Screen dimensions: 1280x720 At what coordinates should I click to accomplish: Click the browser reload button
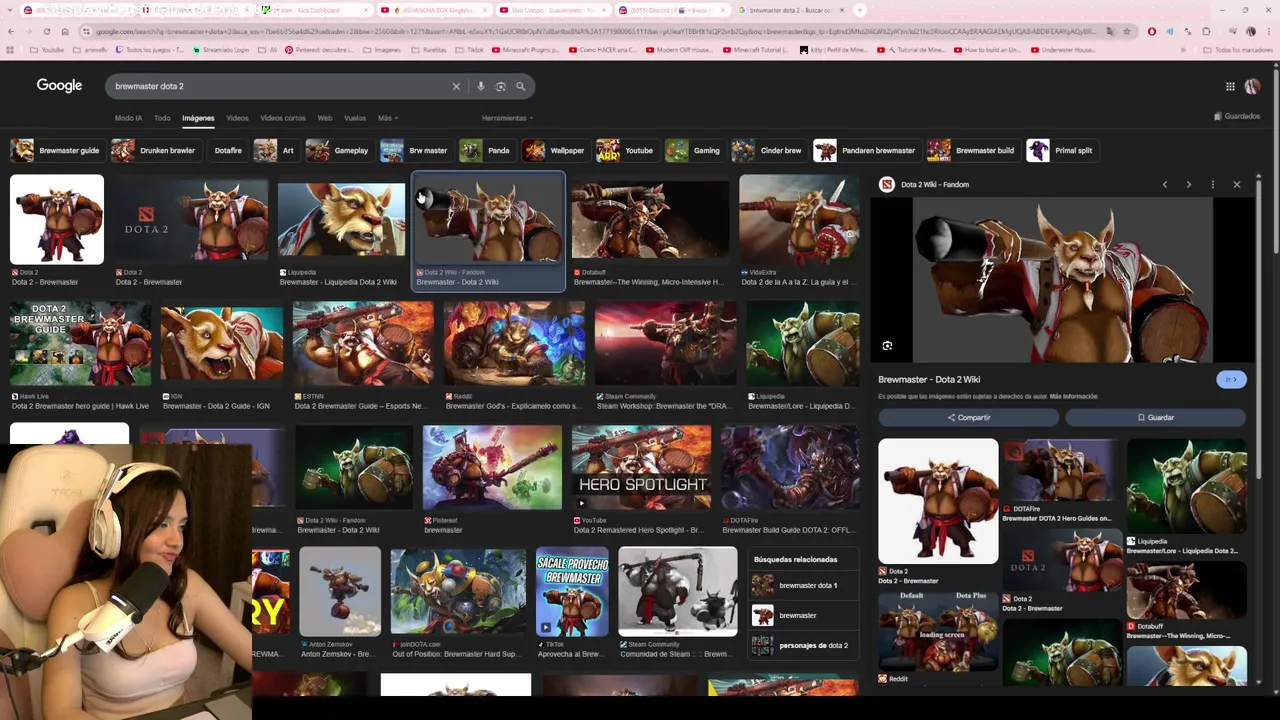pyautogui.click(x=47, y=31)
